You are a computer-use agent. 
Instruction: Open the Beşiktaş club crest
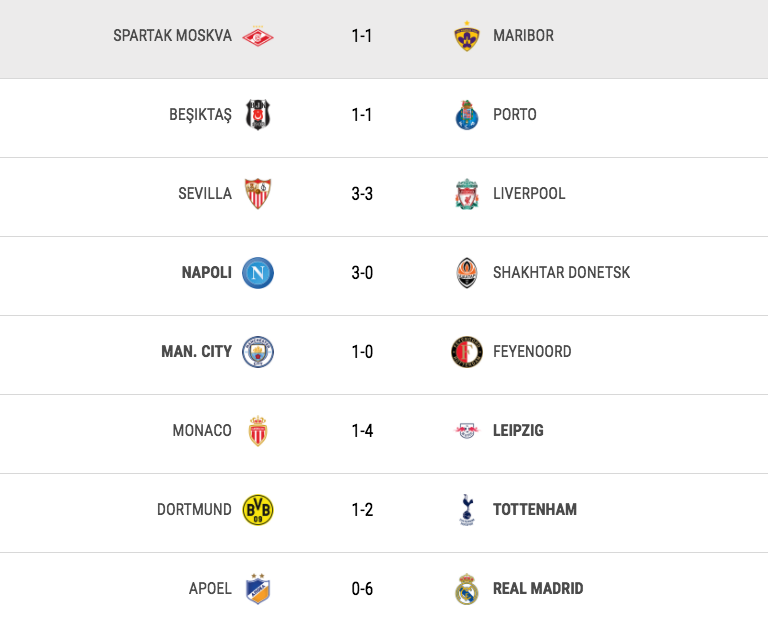click(258, 115)
